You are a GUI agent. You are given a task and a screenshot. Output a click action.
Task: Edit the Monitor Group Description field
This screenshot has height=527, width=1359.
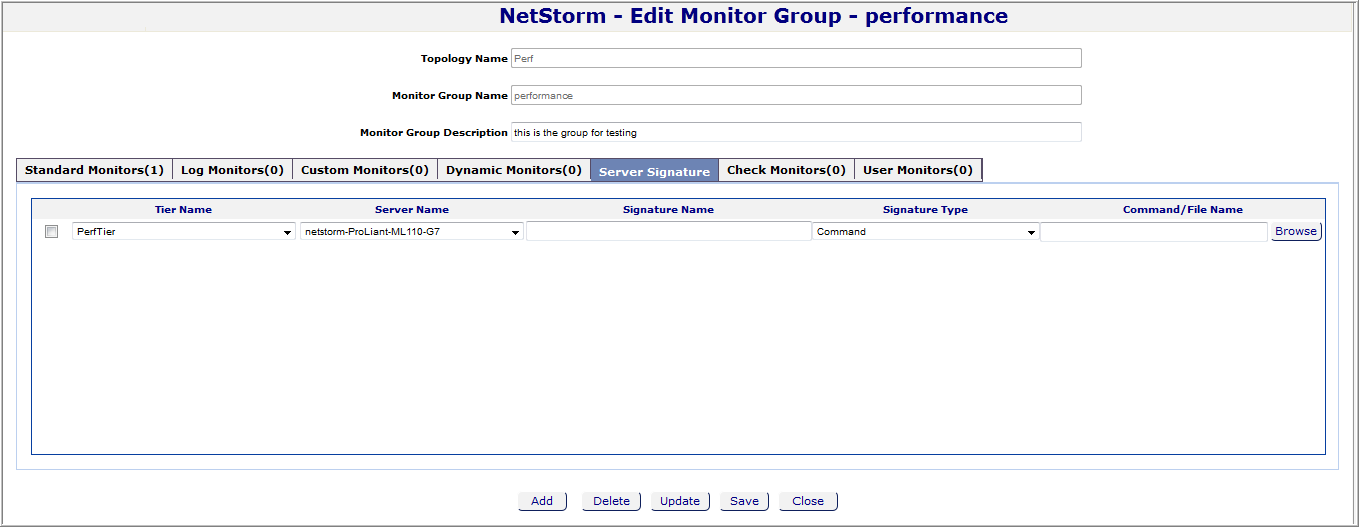point(796,132)
